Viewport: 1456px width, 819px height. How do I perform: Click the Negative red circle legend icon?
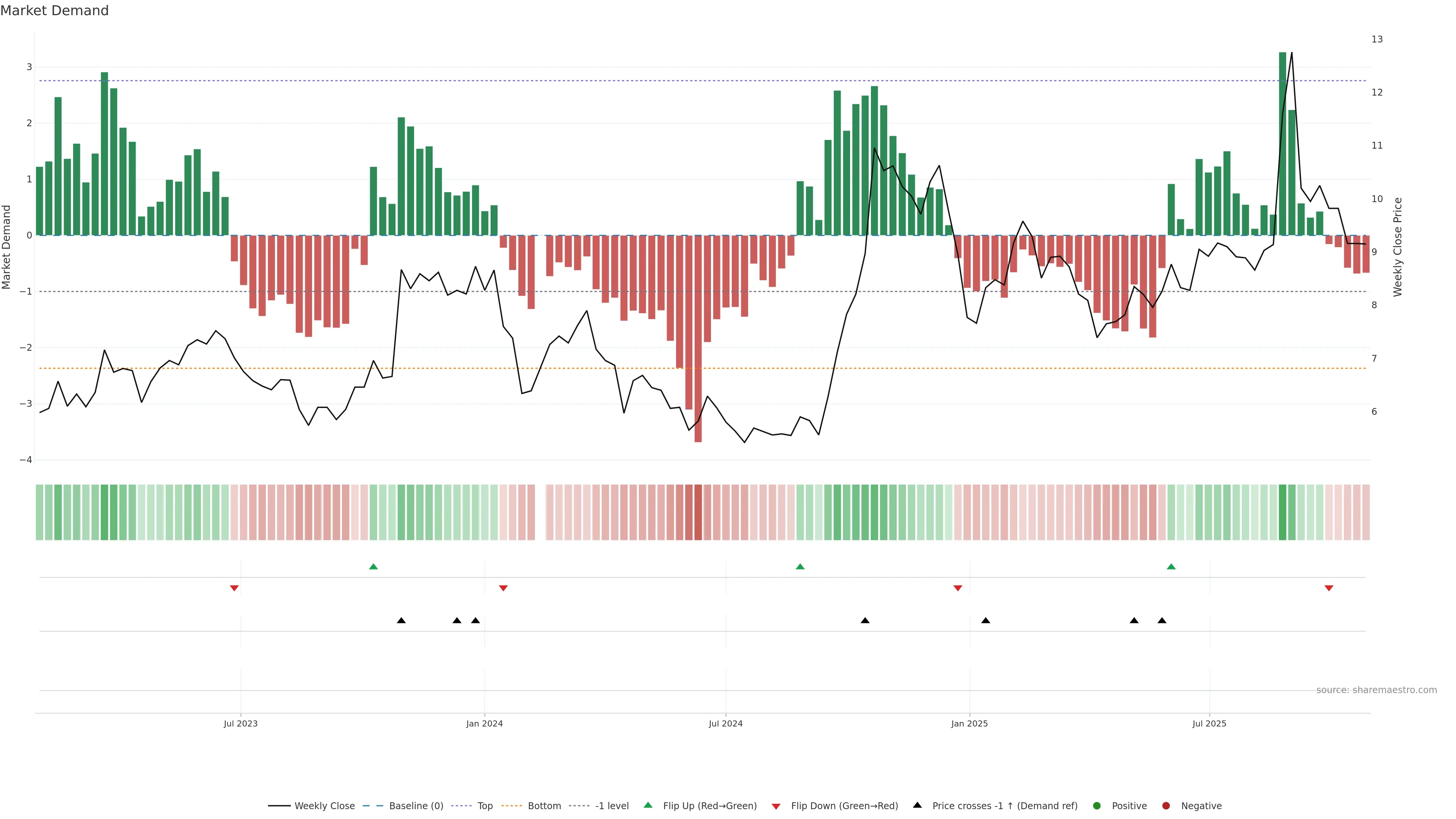click(x=1166, y=805)
